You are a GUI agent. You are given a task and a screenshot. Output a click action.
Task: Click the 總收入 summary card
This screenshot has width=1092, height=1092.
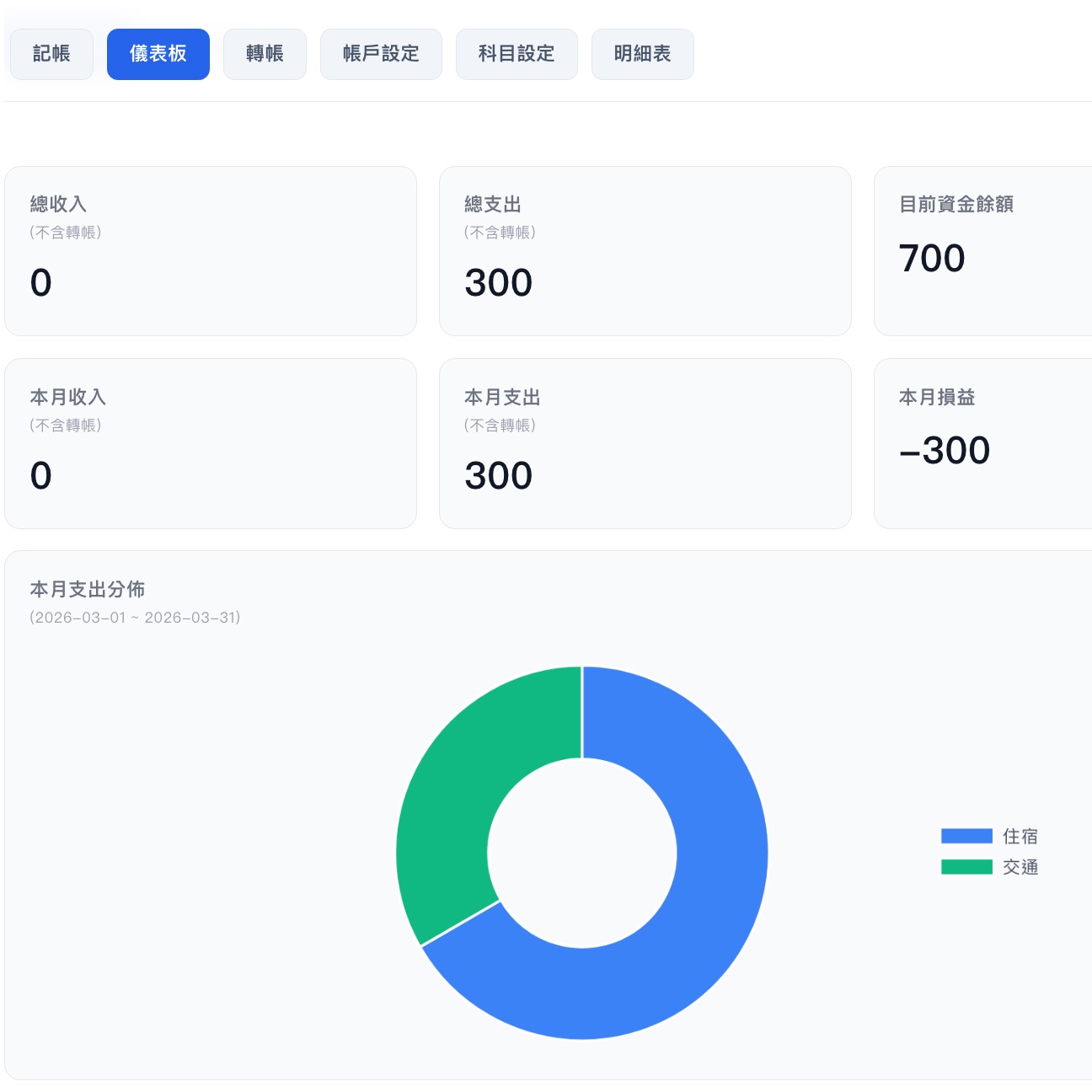click(211, 251)
